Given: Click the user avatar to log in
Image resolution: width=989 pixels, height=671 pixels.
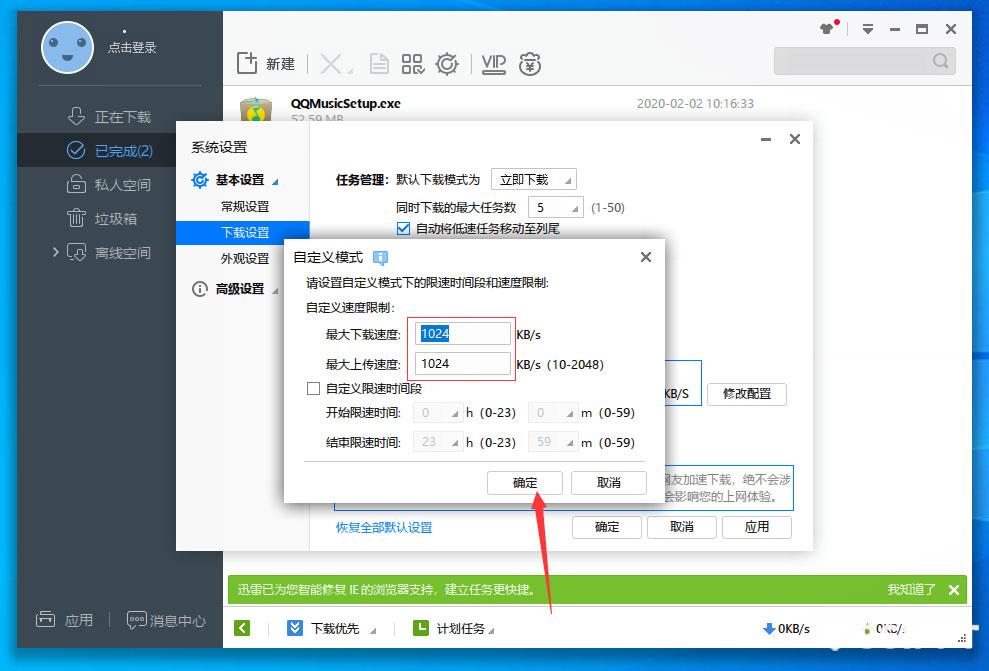Looking at the screenshot, I should pyautogui.click(x=67, y=47).
